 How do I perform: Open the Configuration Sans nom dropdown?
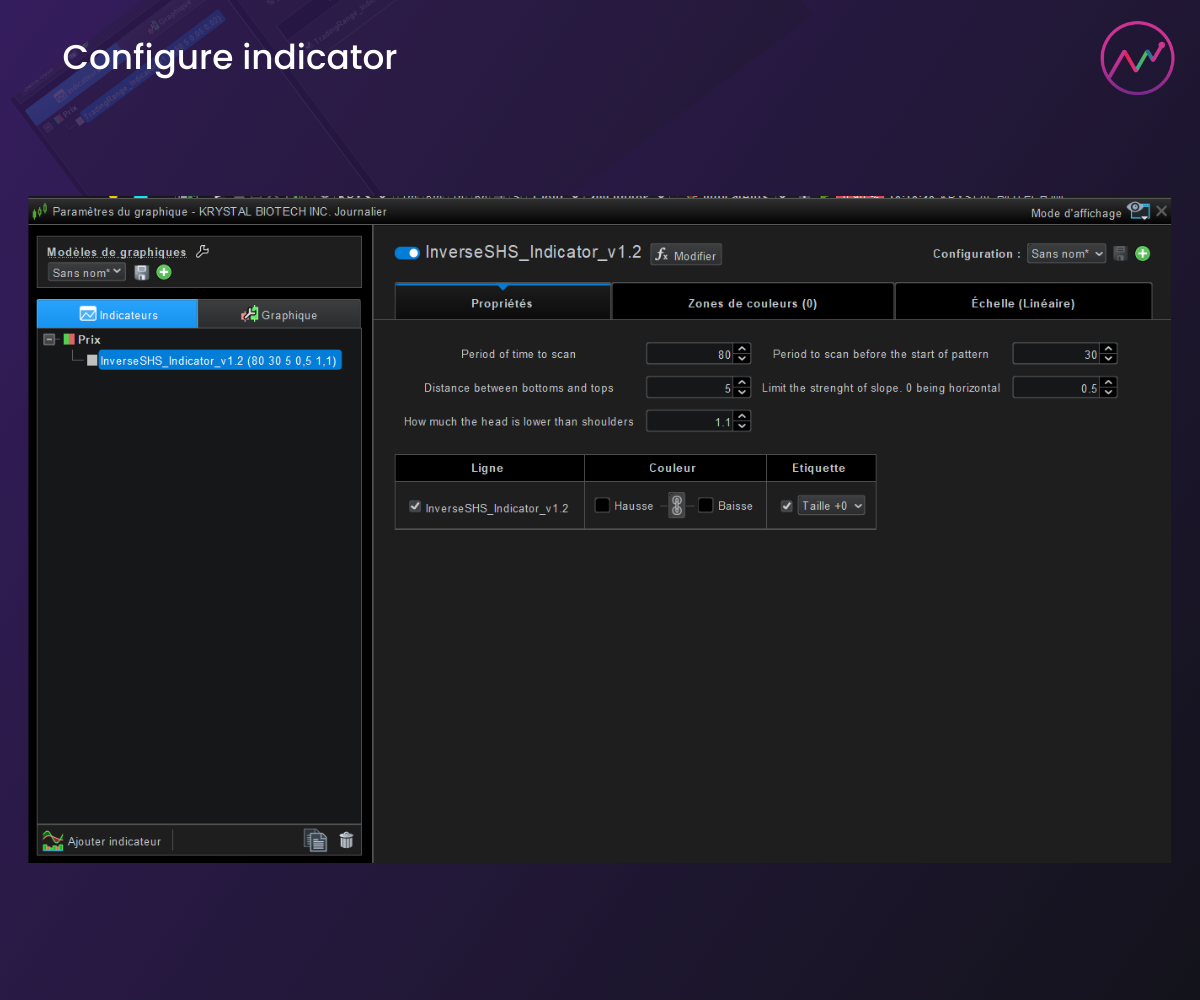1066,254
